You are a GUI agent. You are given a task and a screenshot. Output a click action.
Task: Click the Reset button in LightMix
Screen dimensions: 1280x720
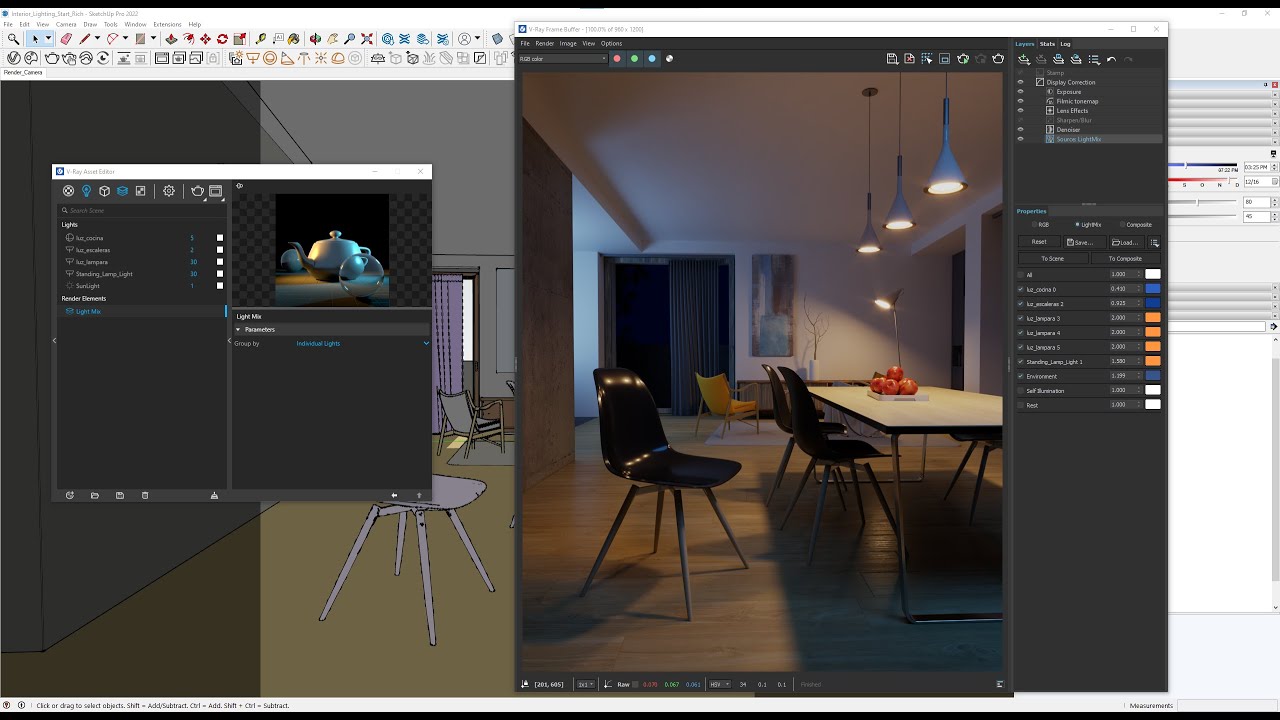[1039, 242]
